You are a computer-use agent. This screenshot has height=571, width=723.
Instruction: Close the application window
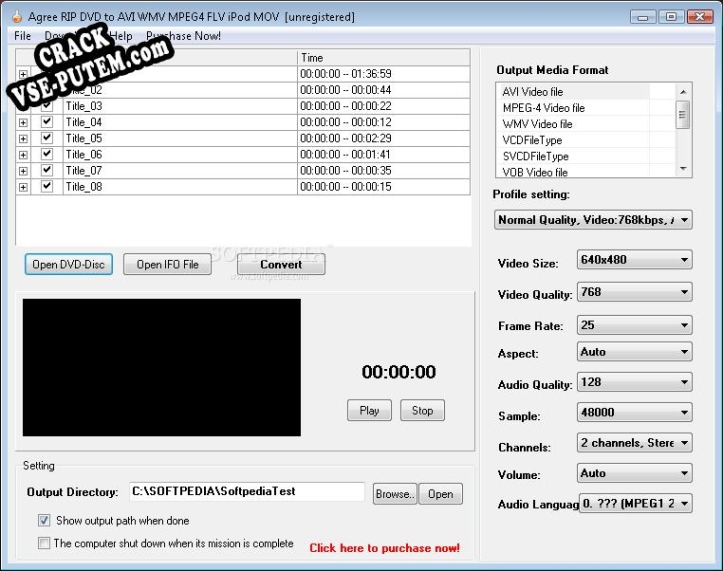click(700, 18)
